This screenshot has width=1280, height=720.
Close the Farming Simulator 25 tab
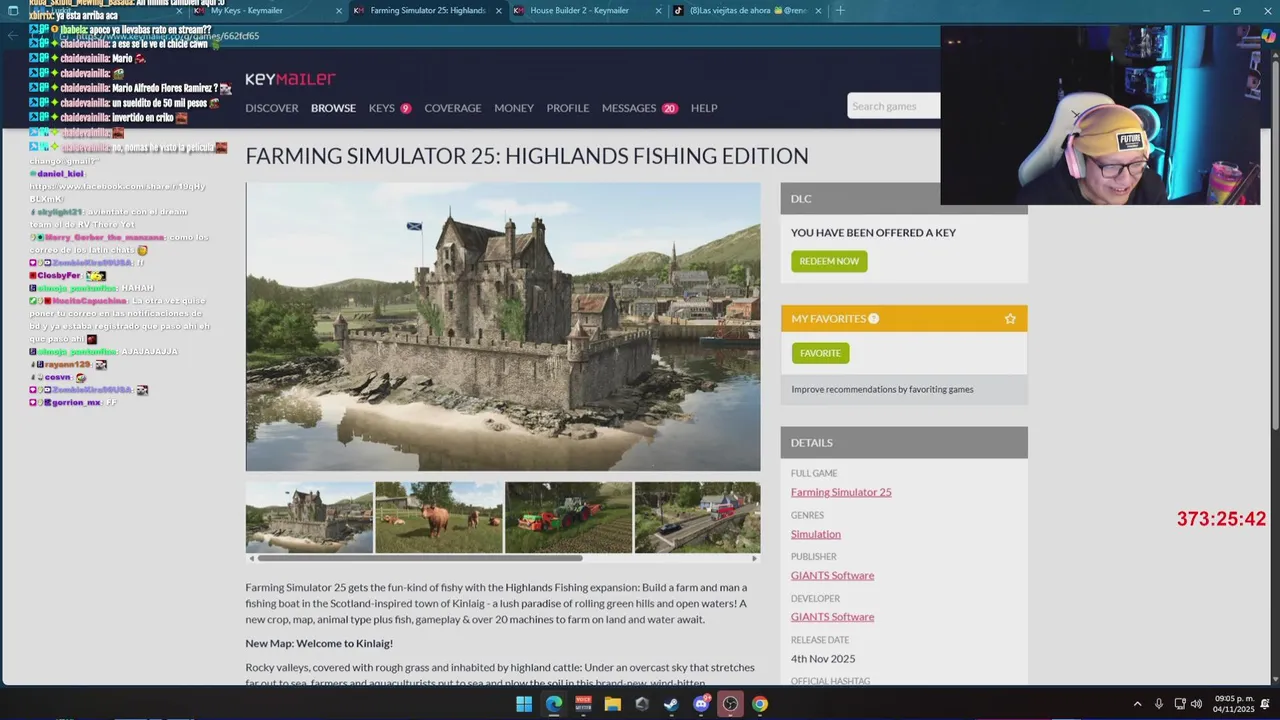[498, 11]
